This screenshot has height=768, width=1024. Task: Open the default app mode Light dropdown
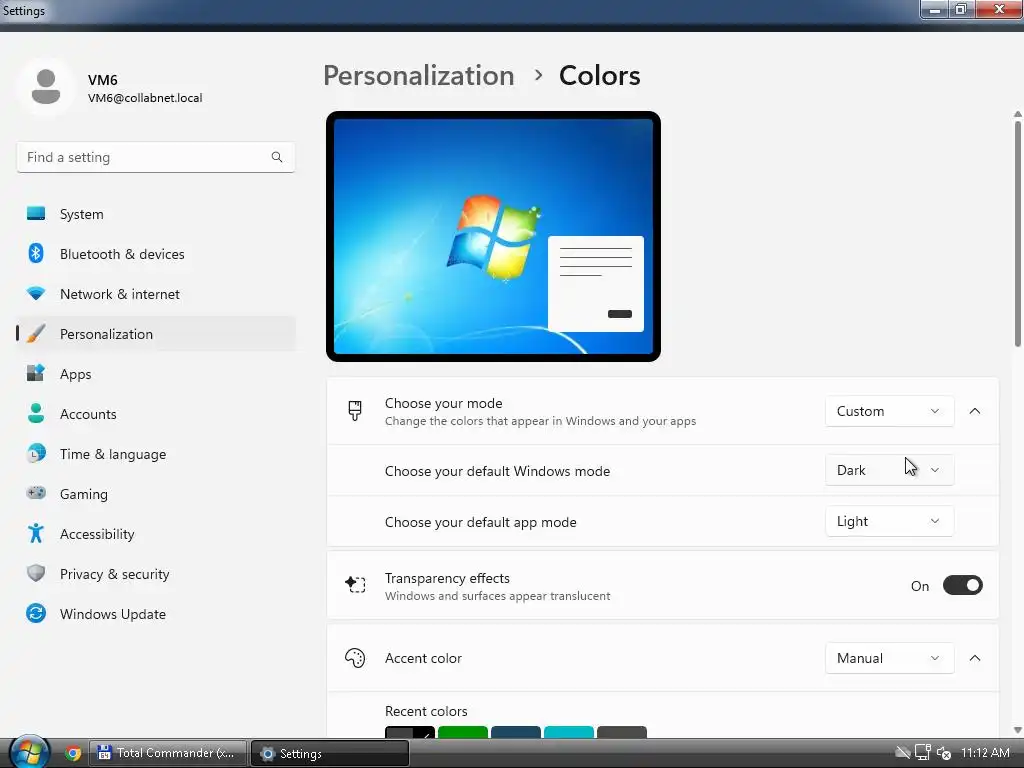[x=889, y=521]
